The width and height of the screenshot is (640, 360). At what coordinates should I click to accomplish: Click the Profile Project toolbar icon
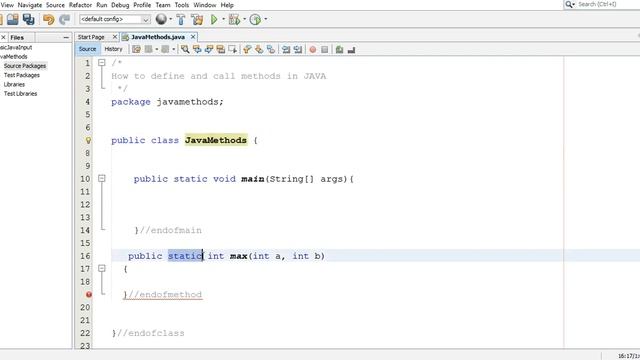coord(255,19)
